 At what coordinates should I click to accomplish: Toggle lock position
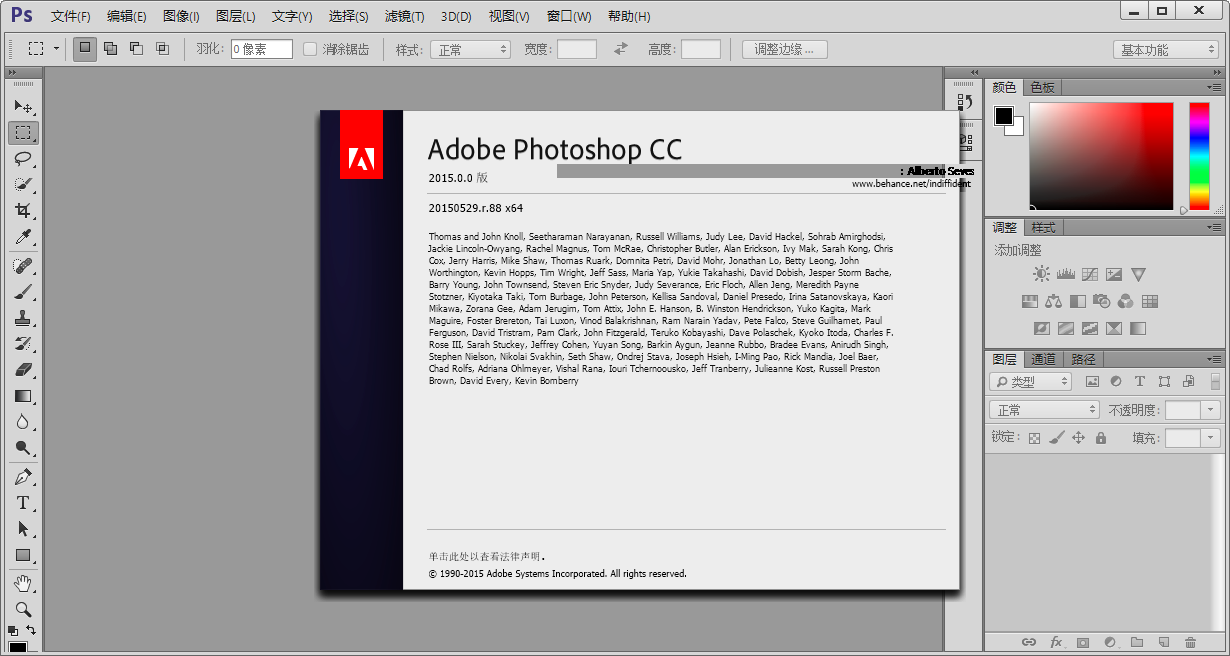1079,438
